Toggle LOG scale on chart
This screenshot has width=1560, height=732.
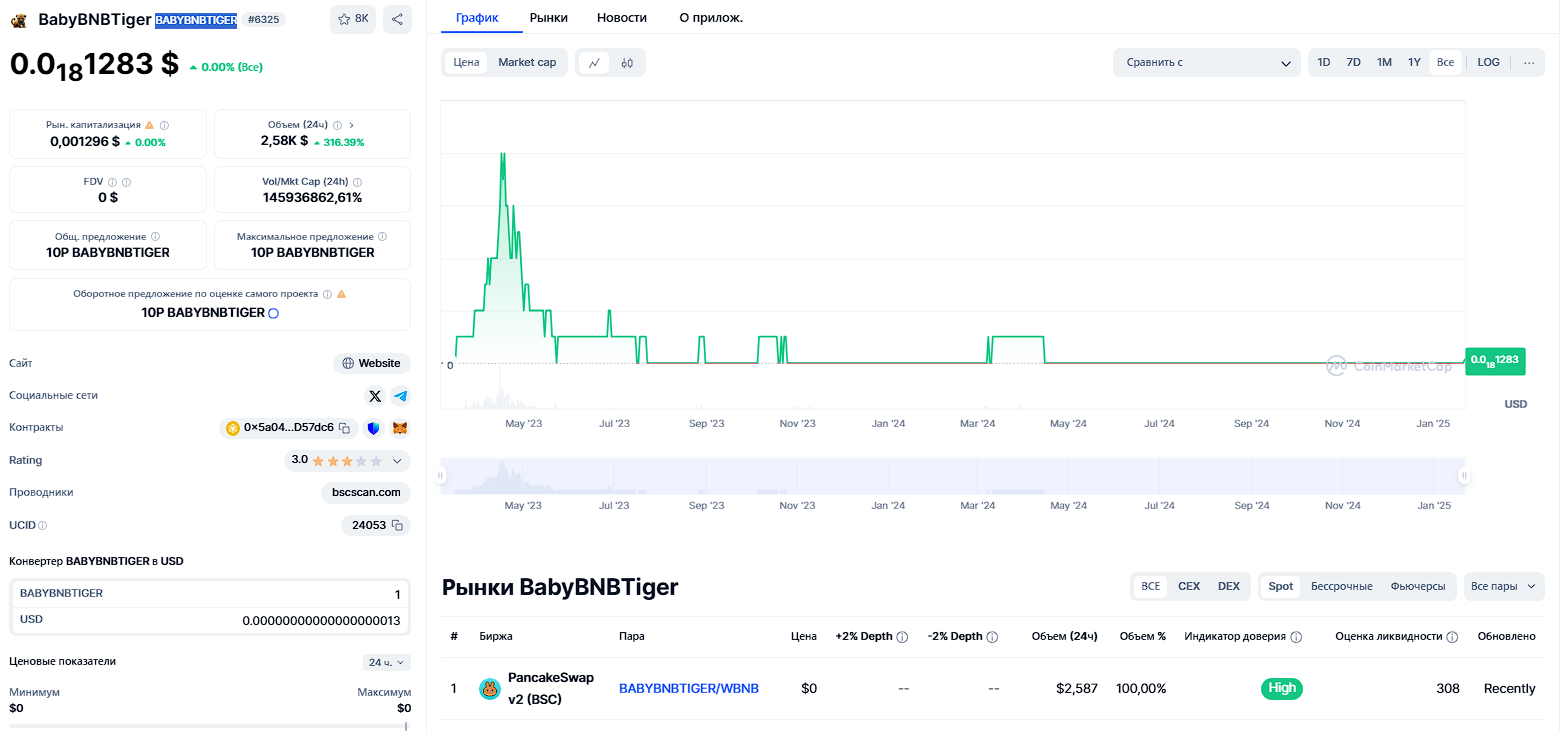1489,62
